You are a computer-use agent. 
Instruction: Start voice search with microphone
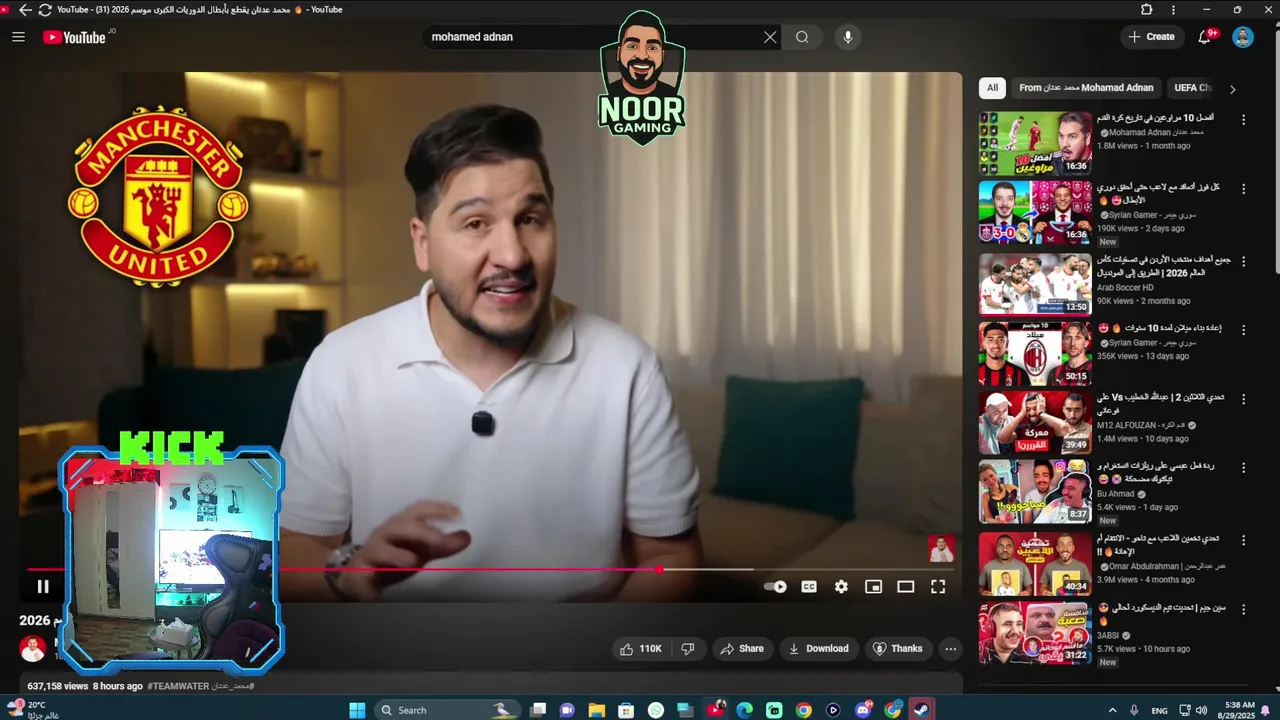[848, 37]
